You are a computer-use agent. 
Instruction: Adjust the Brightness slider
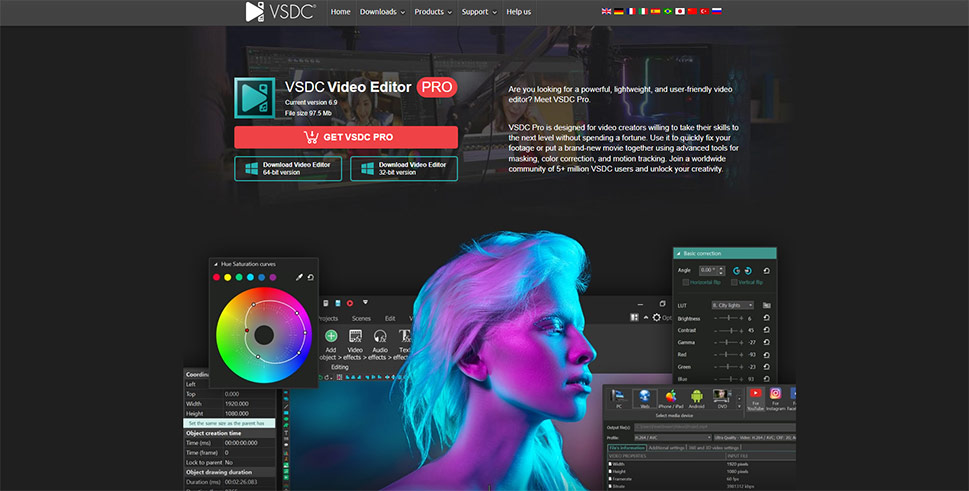tap(729, 318)
